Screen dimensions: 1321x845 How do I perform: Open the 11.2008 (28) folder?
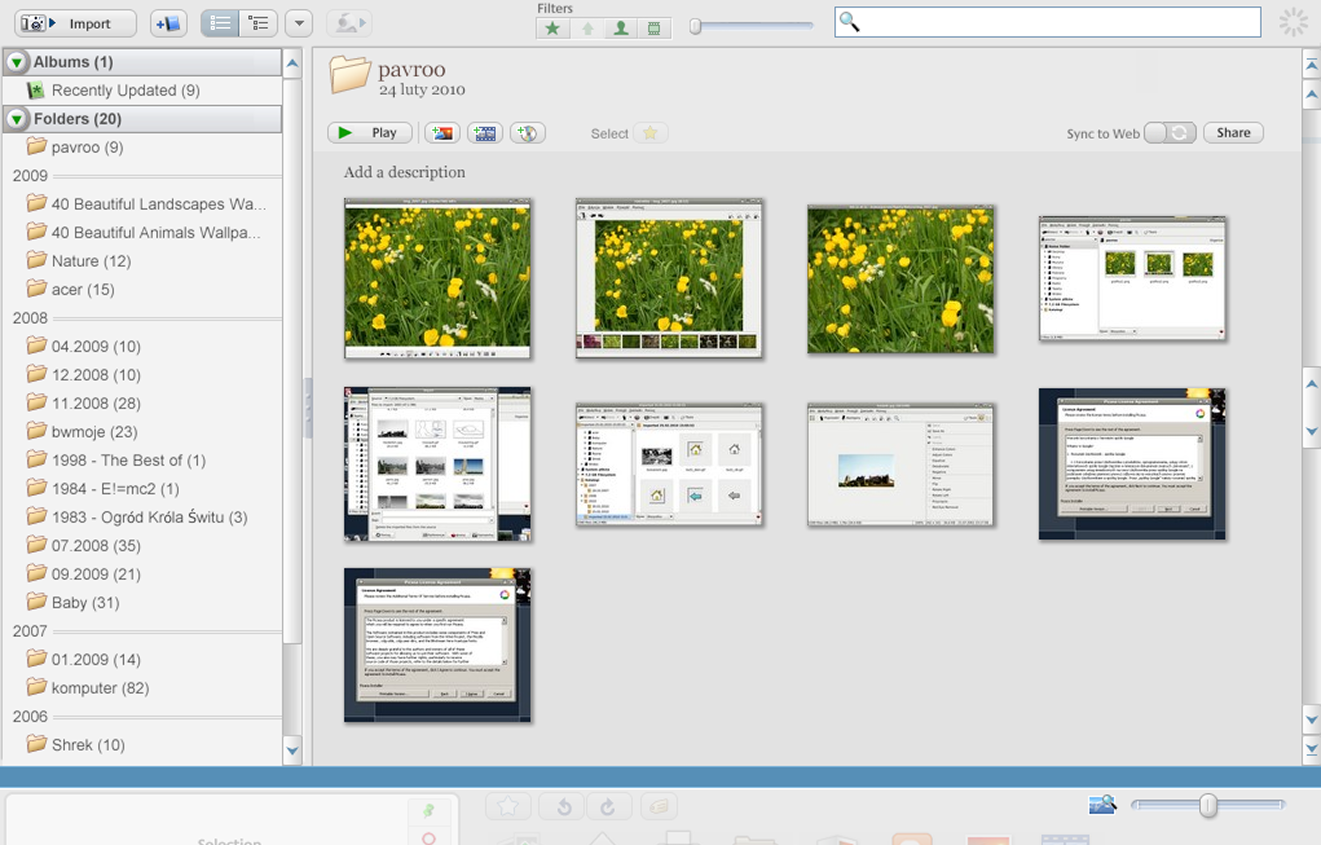pyautogui.click(x=96, y=403)
